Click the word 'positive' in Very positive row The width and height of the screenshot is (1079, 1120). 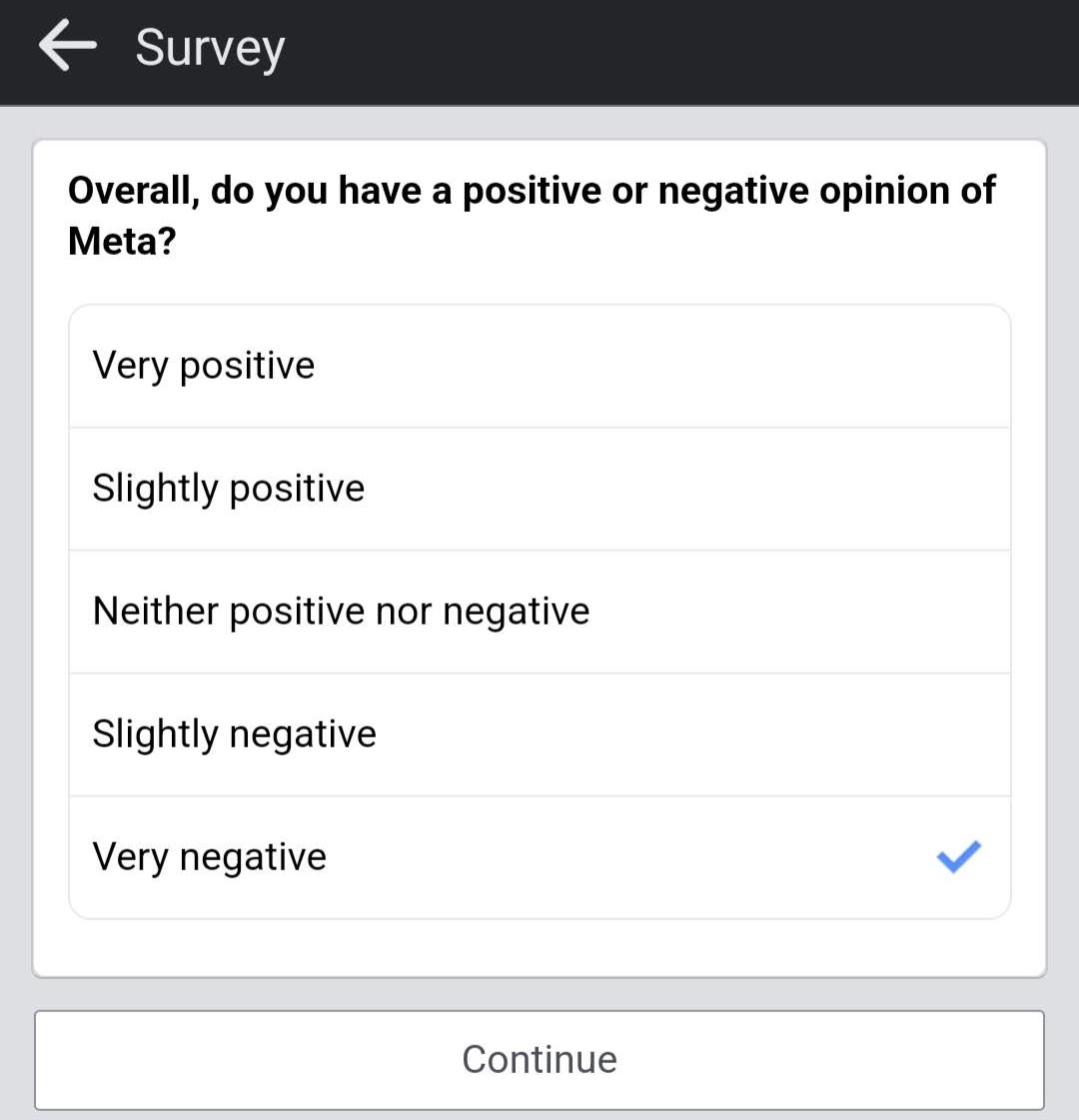tap(247, 367)
